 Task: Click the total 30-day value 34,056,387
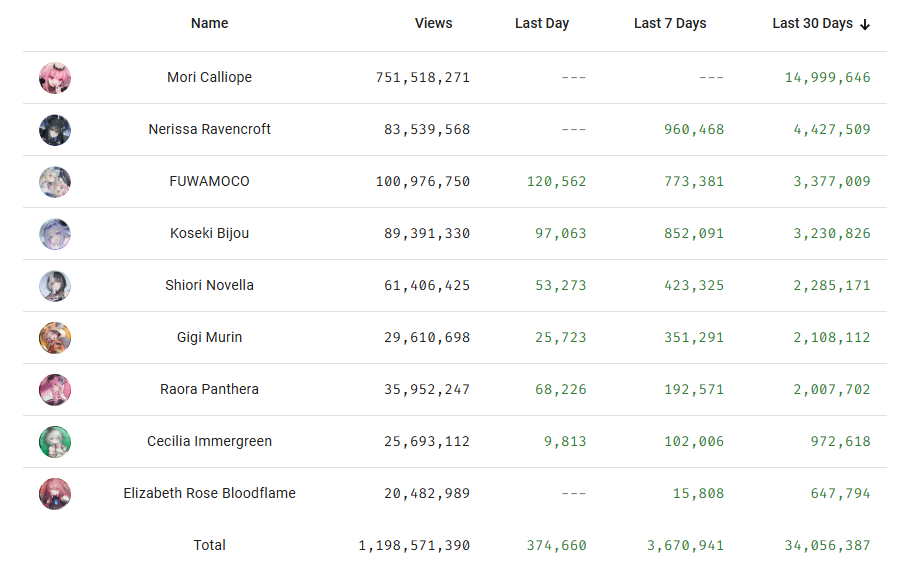pyautogui.click(x=827, y=546)
